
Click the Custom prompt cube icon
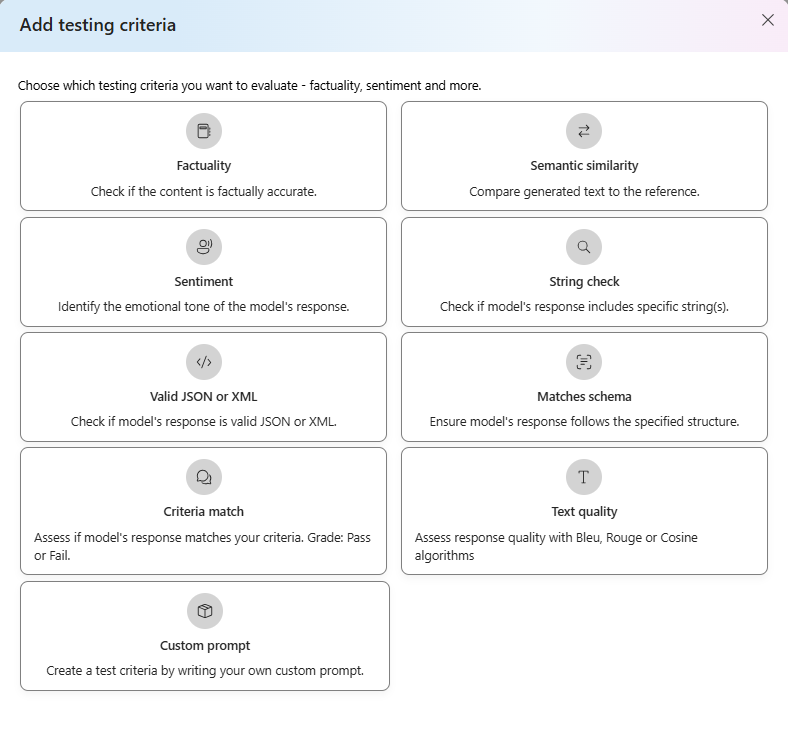coord(205,611)
